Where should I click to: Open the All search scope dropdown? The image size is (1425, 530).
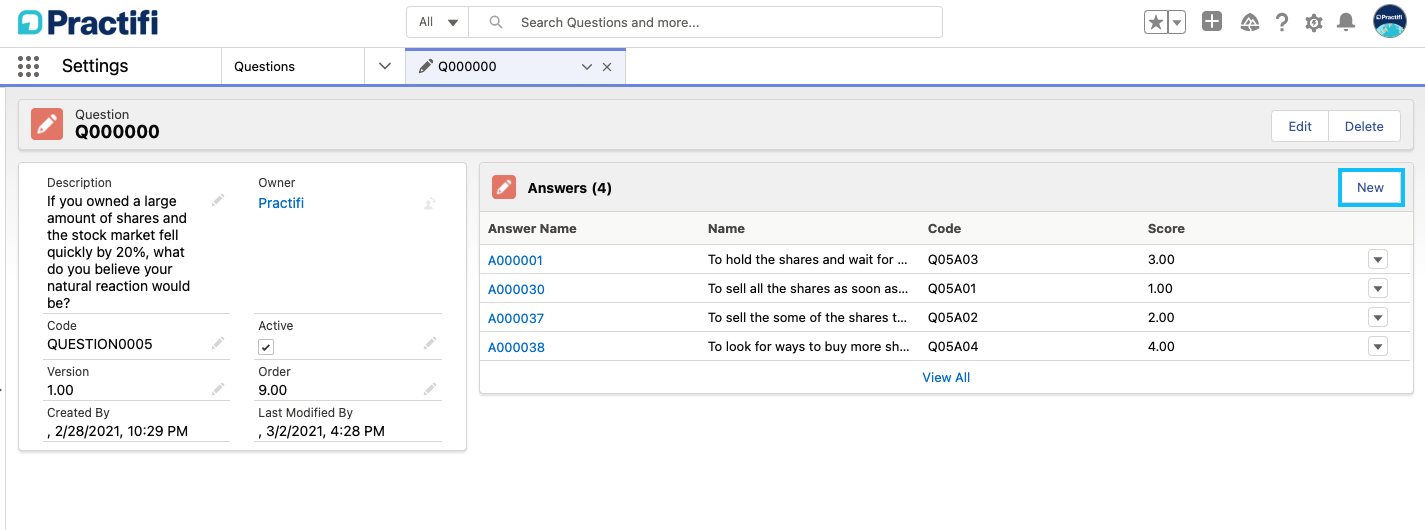(438, 22)
